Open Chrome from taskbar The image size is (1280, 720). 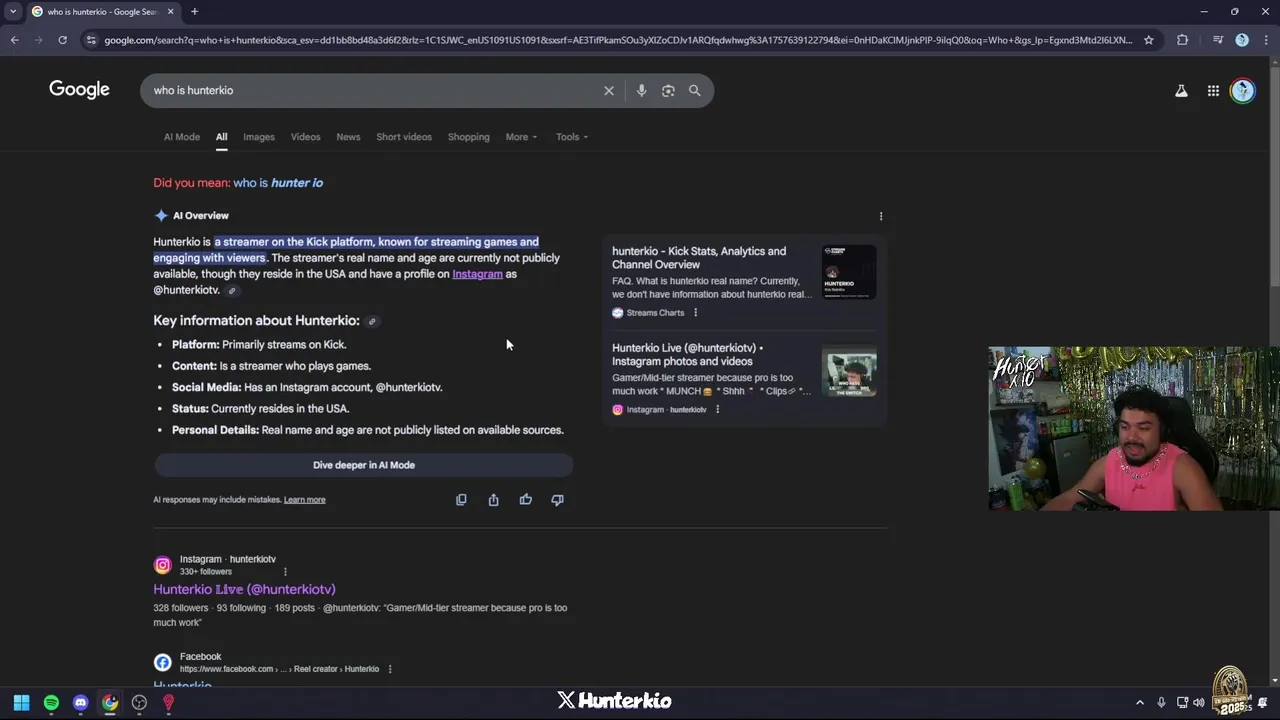click(110, 703)
